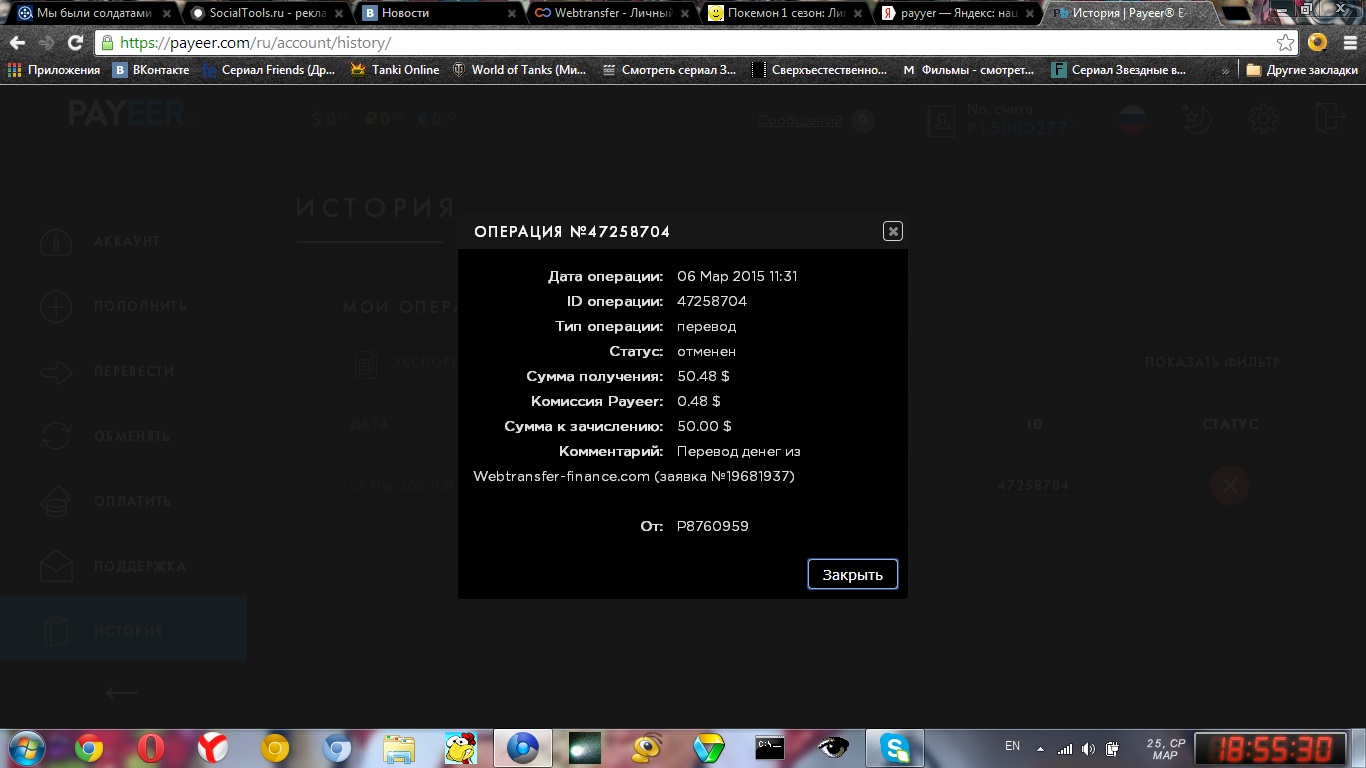The image size is (1366, 768).
Task: Open Windows Explorer from the taskbar
Action: tap(399, 748)
